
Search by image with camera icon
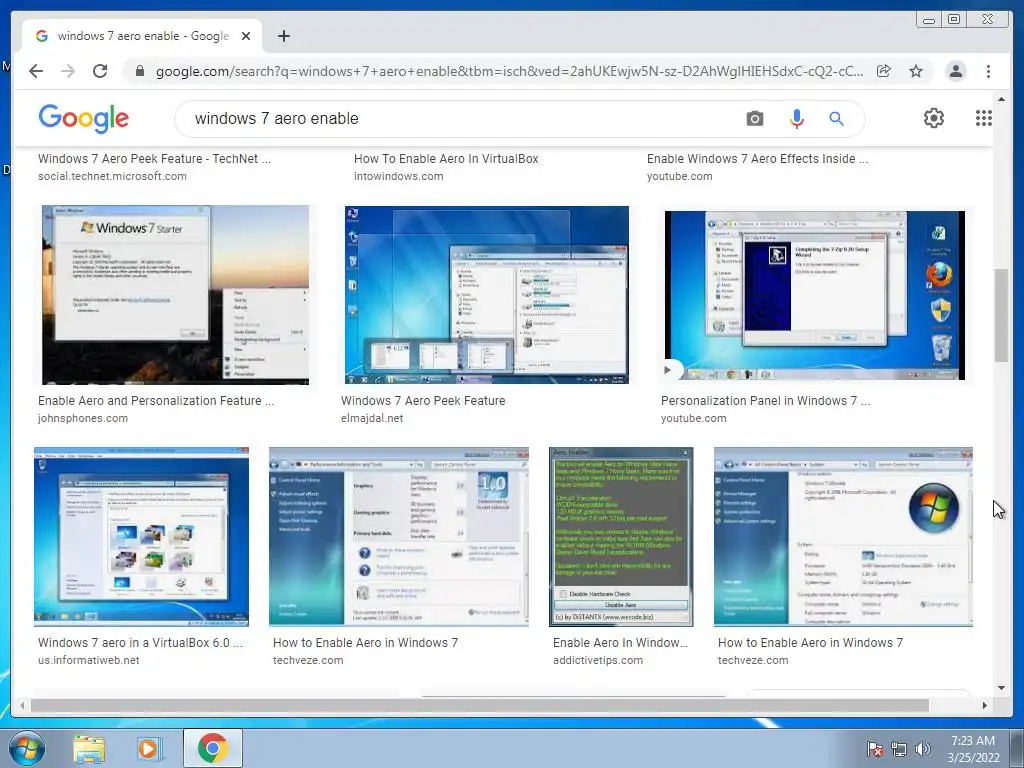tap(755, 118)
